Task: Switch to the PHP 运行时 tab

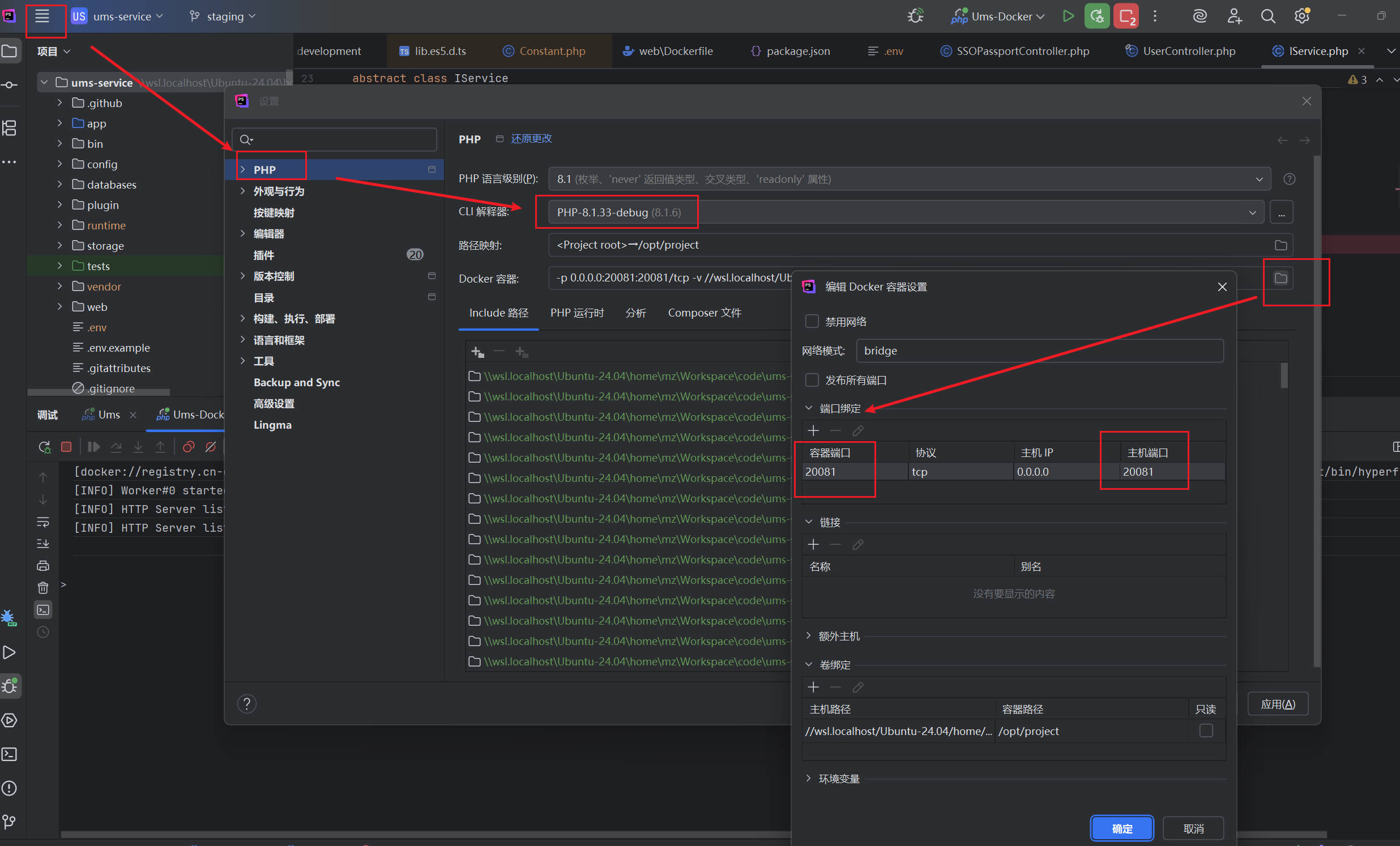Action: [577, 313]
